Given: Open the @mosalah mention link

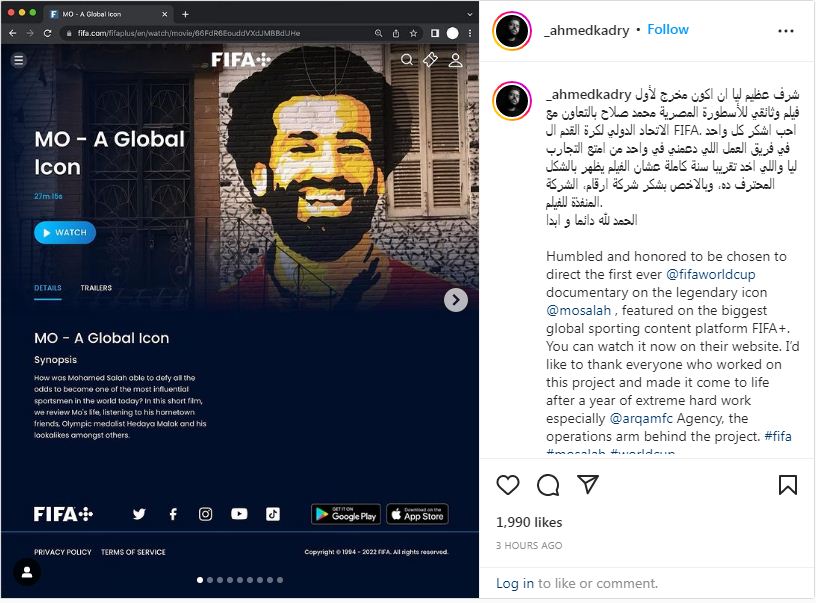Looking at the screenshot, I should pyautogui.click(x=578, y=311).
